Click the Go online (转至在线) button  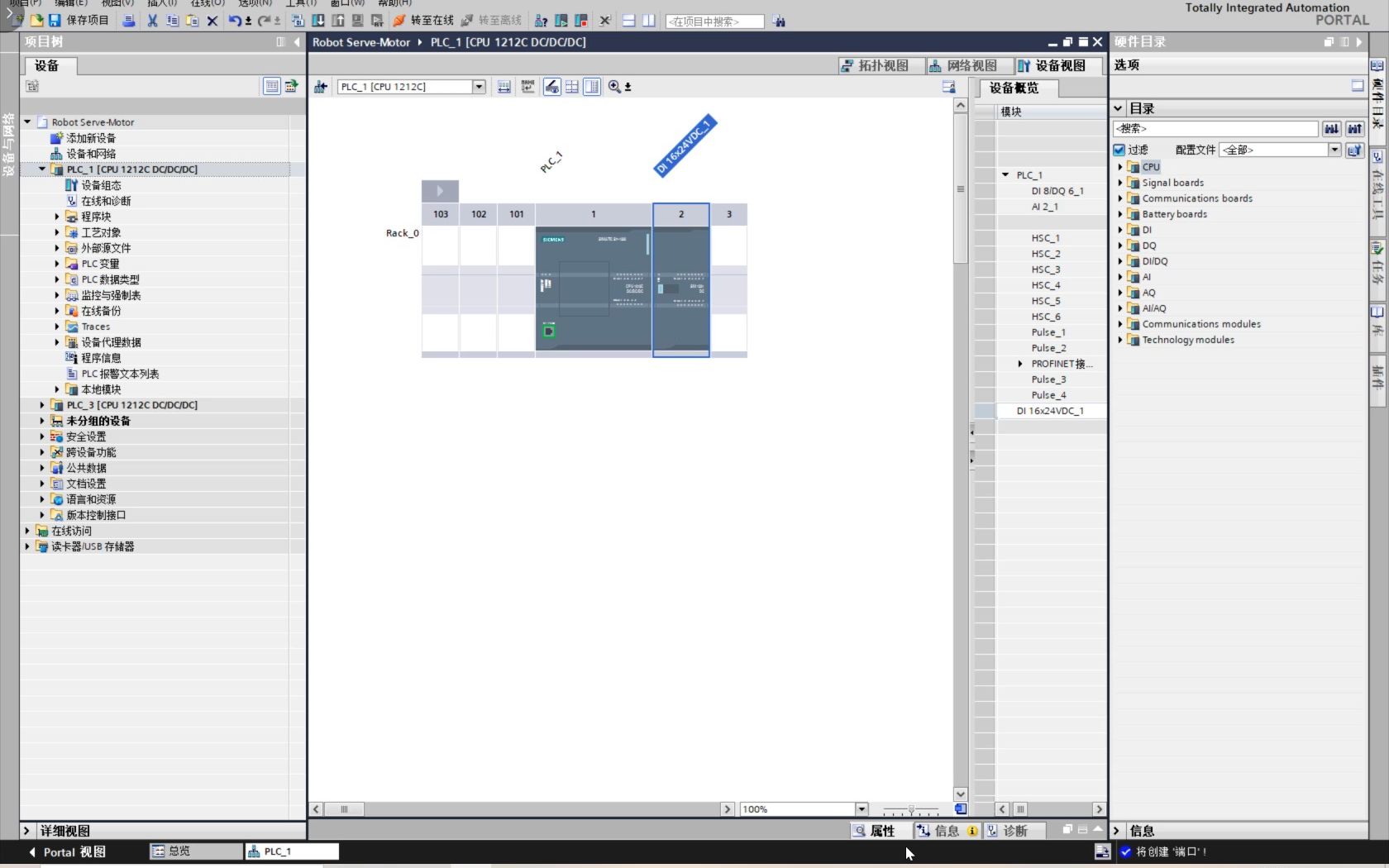(x=423, y=21)
